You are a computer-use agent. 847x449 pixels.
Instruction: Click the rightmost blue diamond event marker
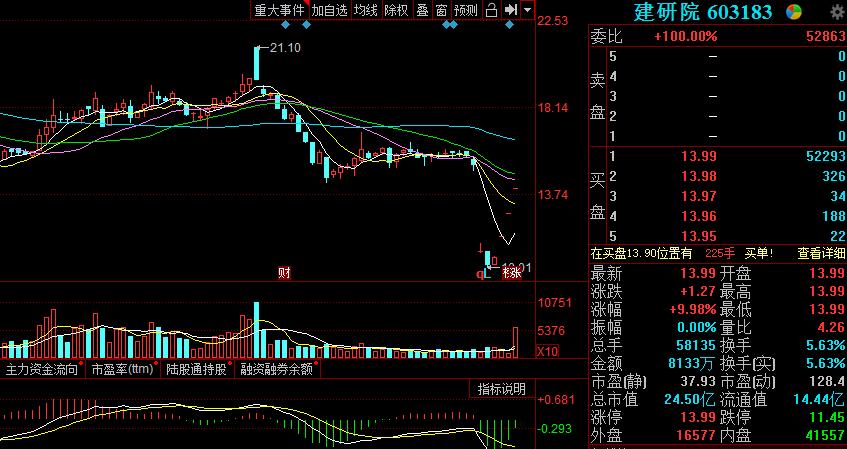(509, 24)
